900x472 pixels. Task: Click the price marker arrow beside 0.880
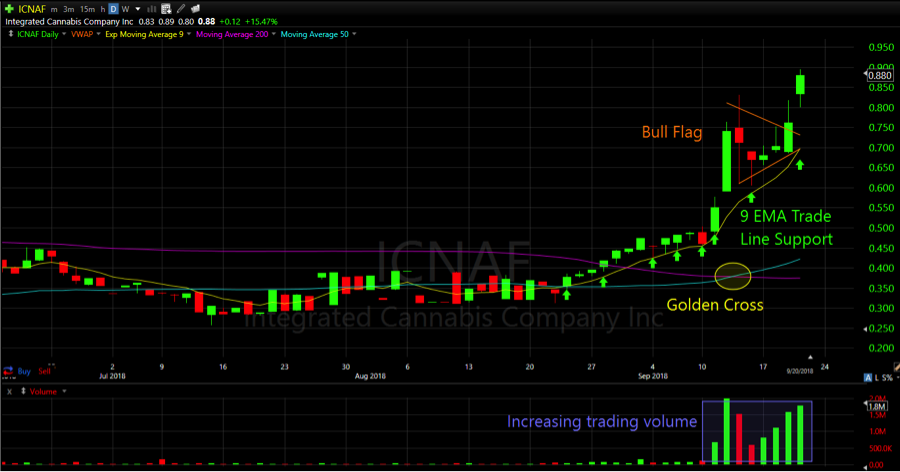866,74
